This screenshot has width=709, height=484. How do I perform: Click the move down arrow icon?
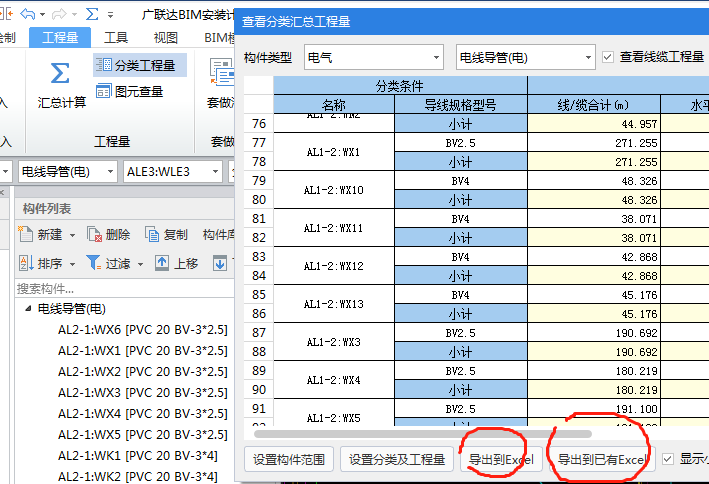pyautogui.click(x=220, y=263)
